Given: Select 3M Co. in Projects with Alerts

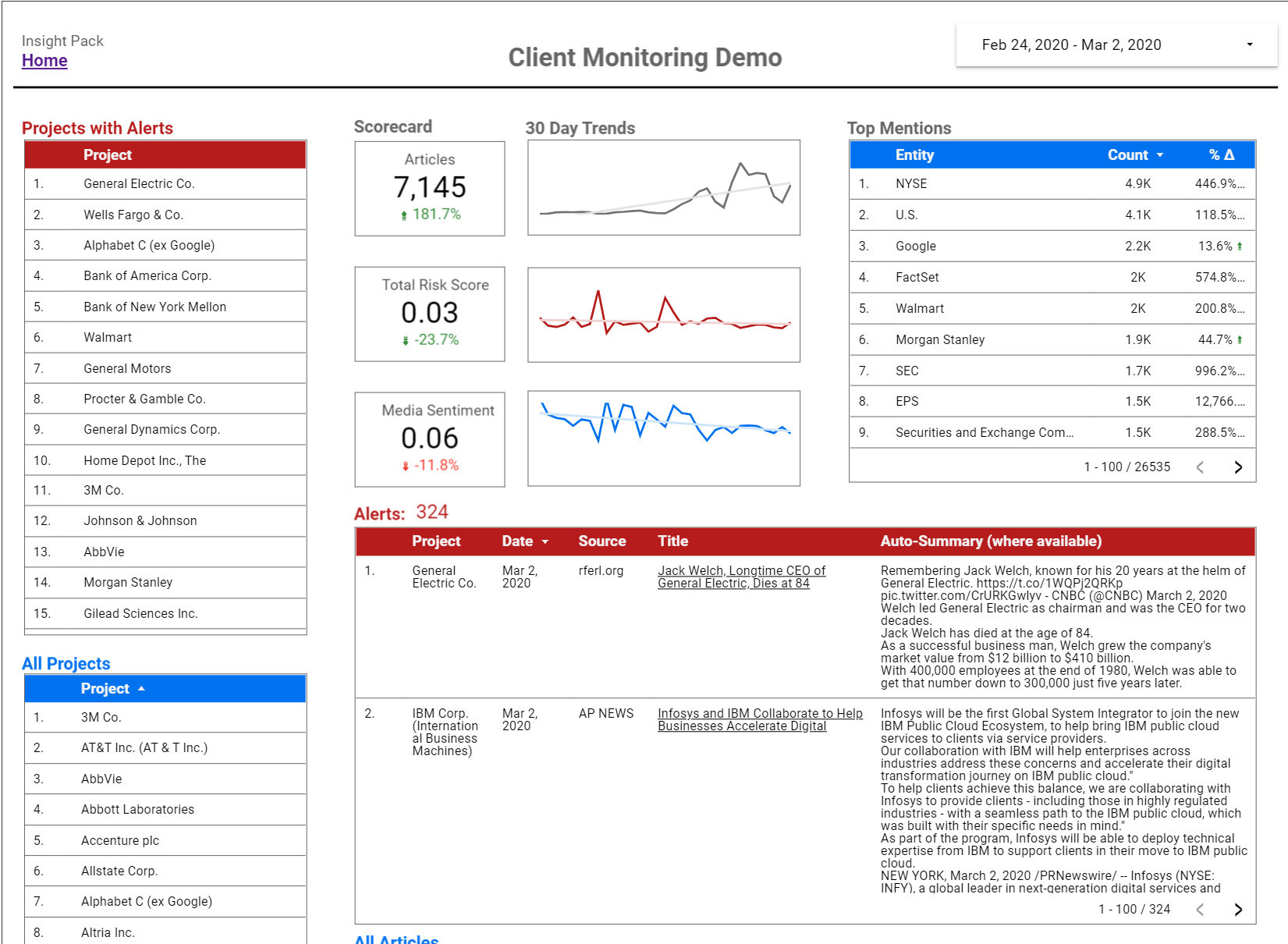Looking at the screenshot, I should click(165, 491).
